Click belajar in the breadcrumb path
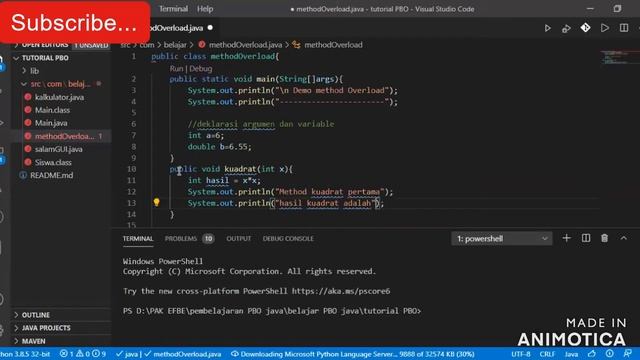Screen dimensions: 640x360 175,45
